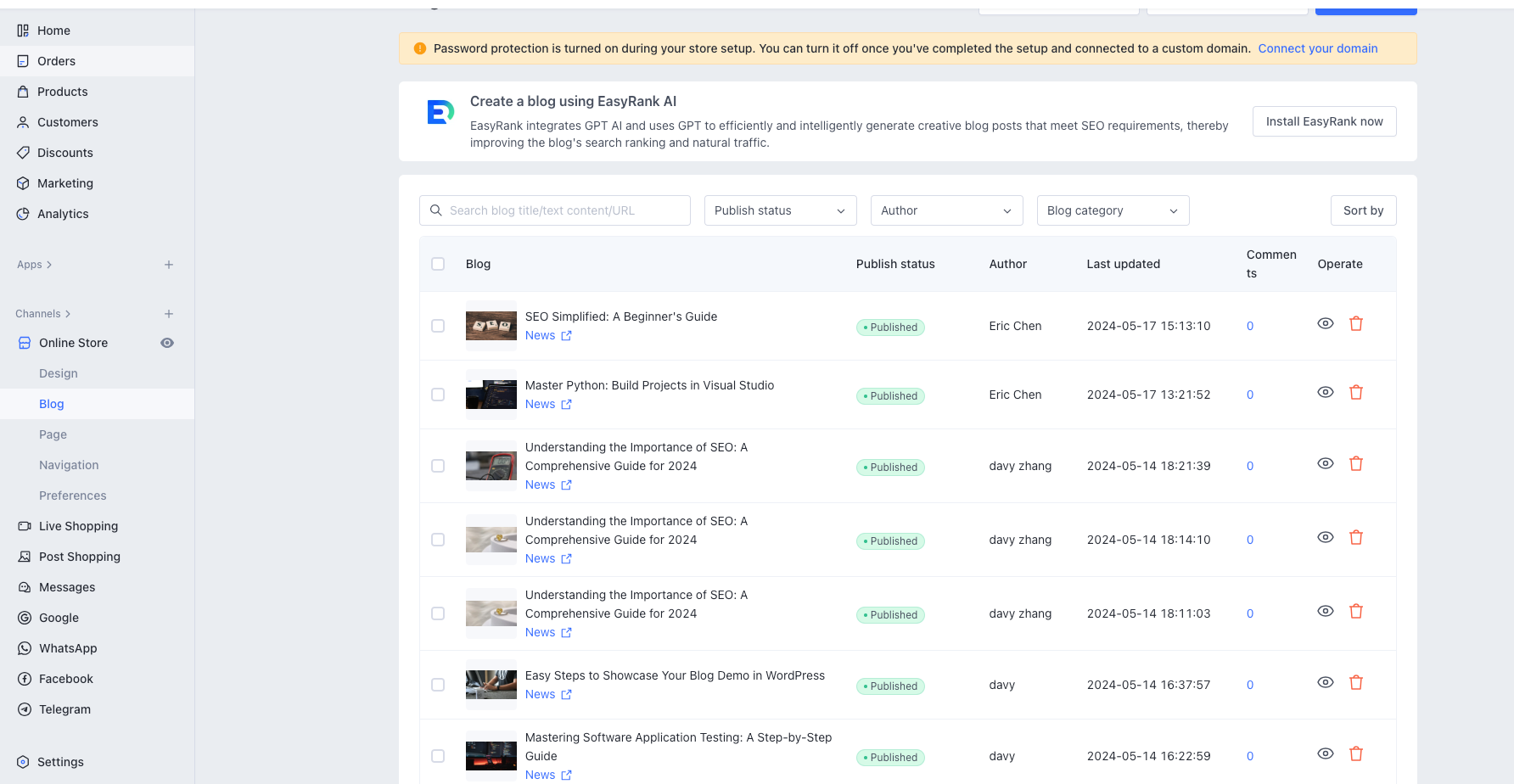Delete the Master Python blog post
1514x784 pixels.
[1356, 392]
